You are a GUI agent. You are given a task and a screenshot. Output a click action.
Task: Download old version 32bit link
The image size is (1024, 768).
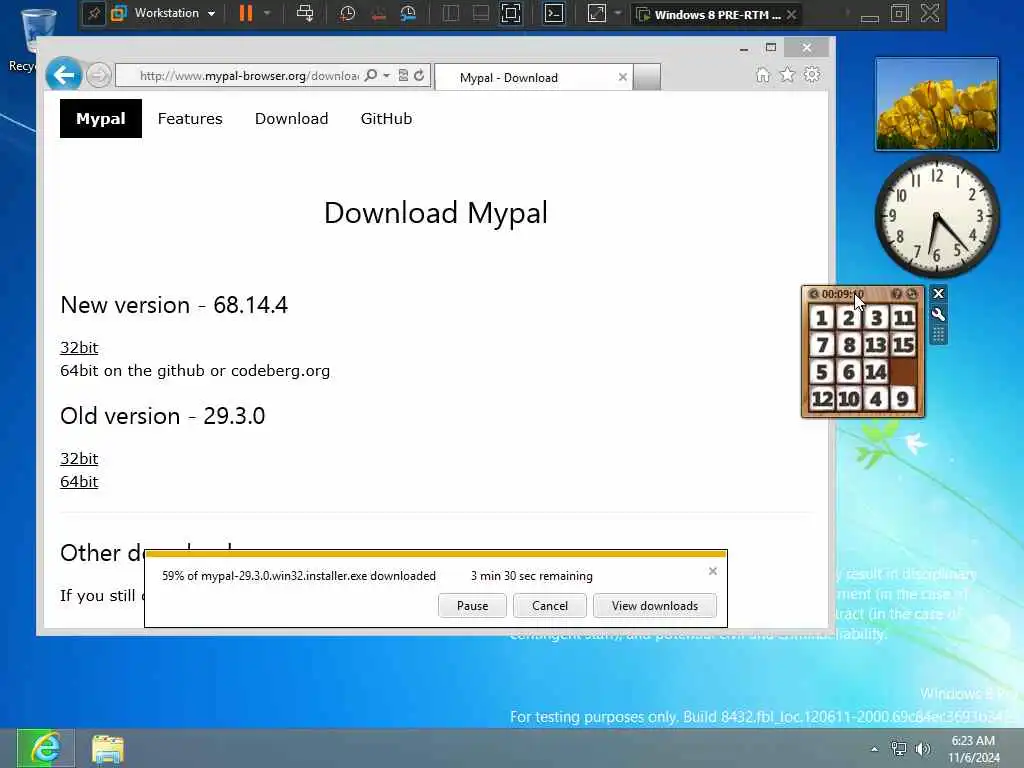pyautogui.click(x=79, y=458)
